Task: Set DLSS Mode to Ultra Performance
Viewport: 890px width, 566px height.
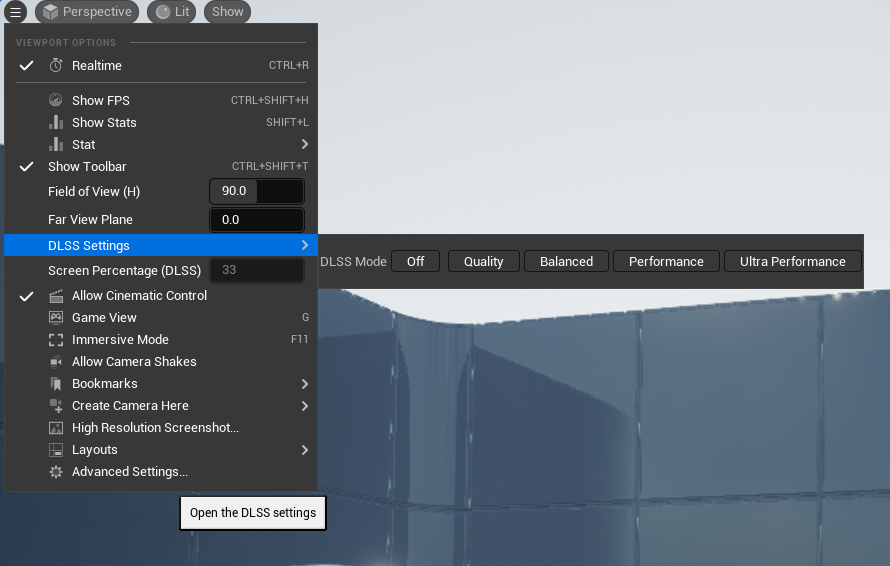Action: tap(792, 261)
